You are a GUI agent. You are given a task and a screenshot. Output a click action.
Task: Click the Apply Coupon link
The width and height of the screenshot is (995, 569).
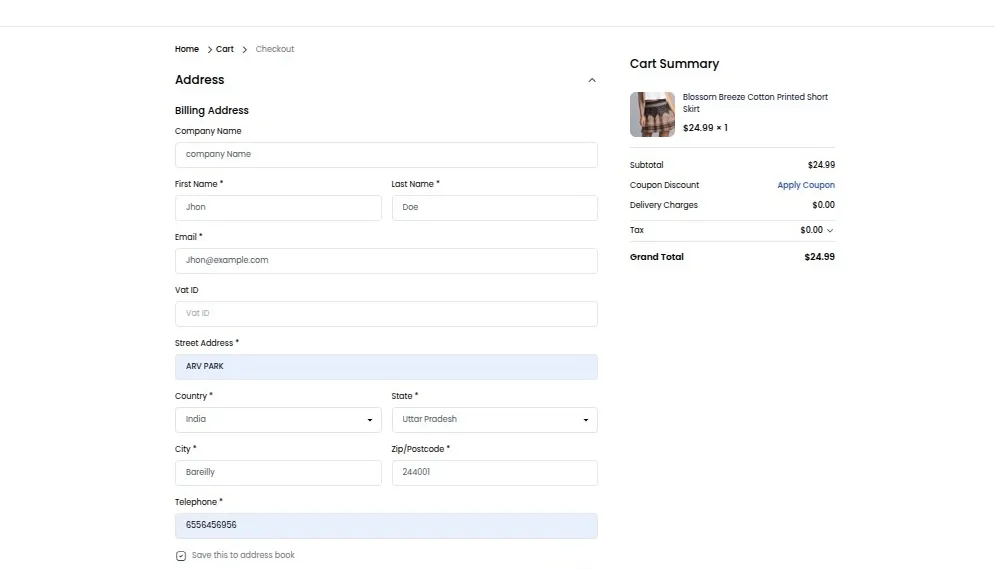(806, 185)
